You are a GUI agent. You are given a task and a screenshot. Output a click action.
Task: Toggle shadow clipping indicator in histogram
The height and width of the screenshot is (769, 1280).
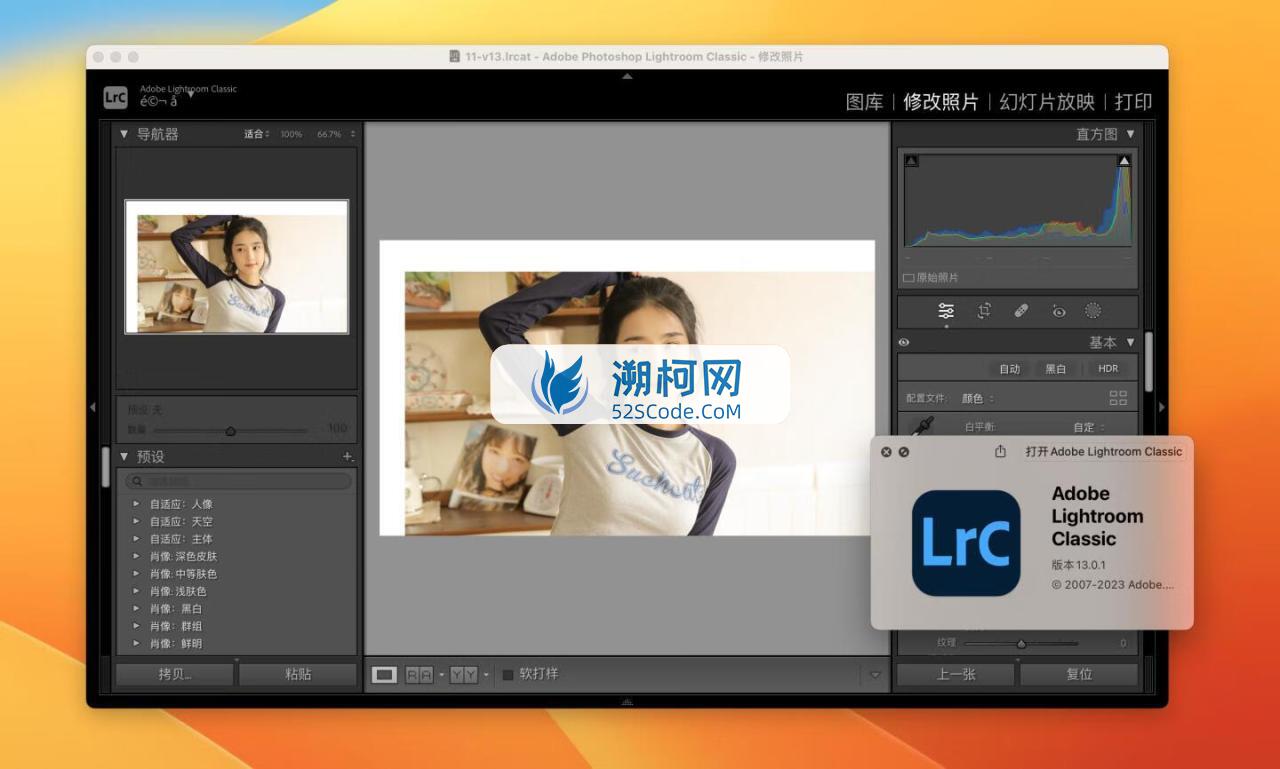(x=911, y=161)
